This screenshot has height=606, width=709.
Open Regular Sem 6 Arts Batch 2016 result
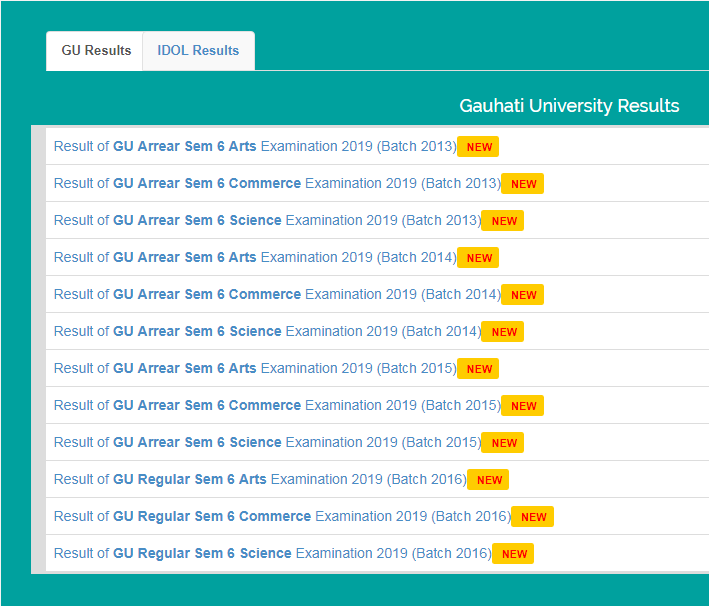[x=260, y=479]
